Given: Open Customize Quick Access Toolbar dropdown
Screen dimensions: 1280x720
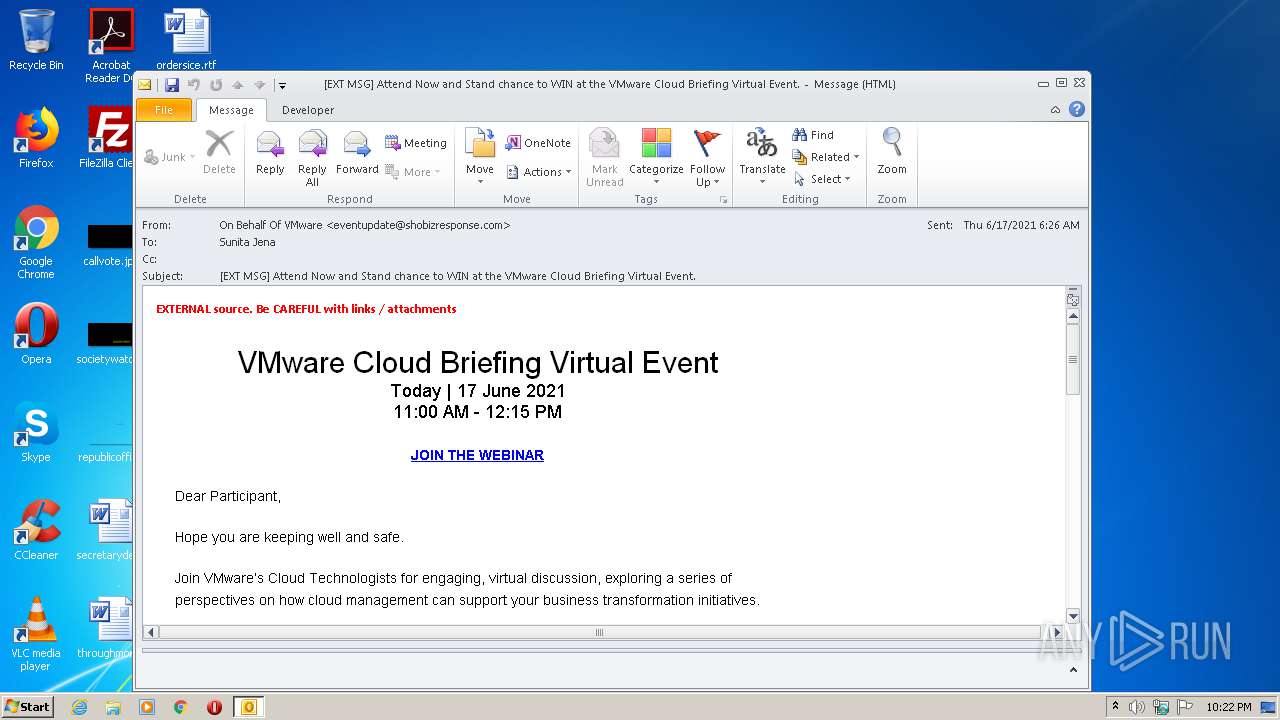Looking at the screenshot, I should 283,85.
